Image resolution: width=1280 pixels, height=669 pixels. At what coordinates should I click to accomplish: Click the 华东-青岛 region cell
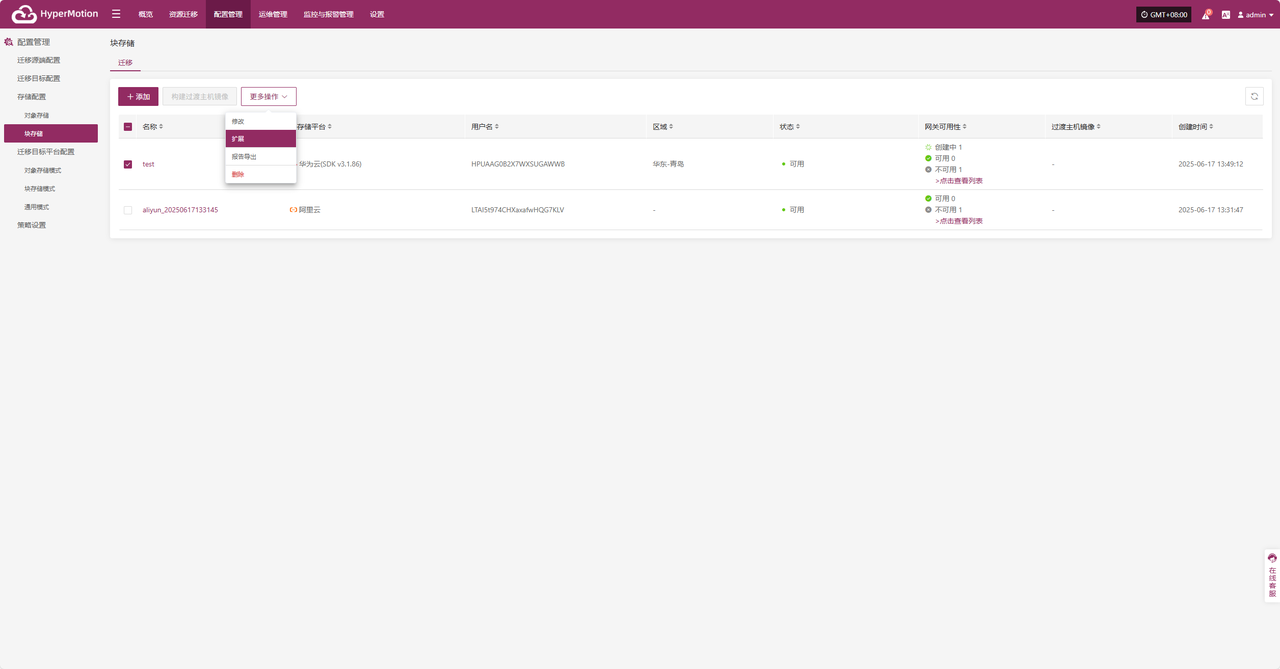click(x=668, y=164)
